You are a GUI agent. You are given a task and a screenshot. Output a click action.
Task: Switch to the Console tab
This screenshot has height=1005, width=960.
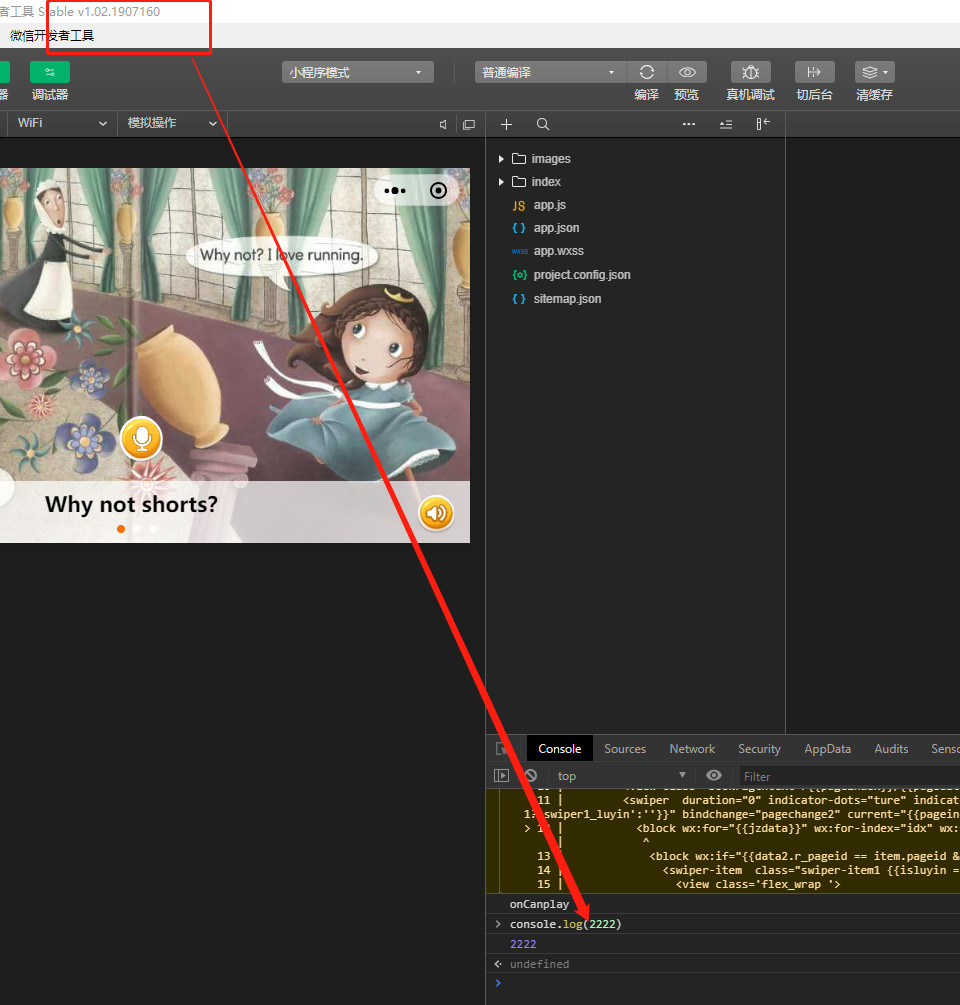[559, 749]
